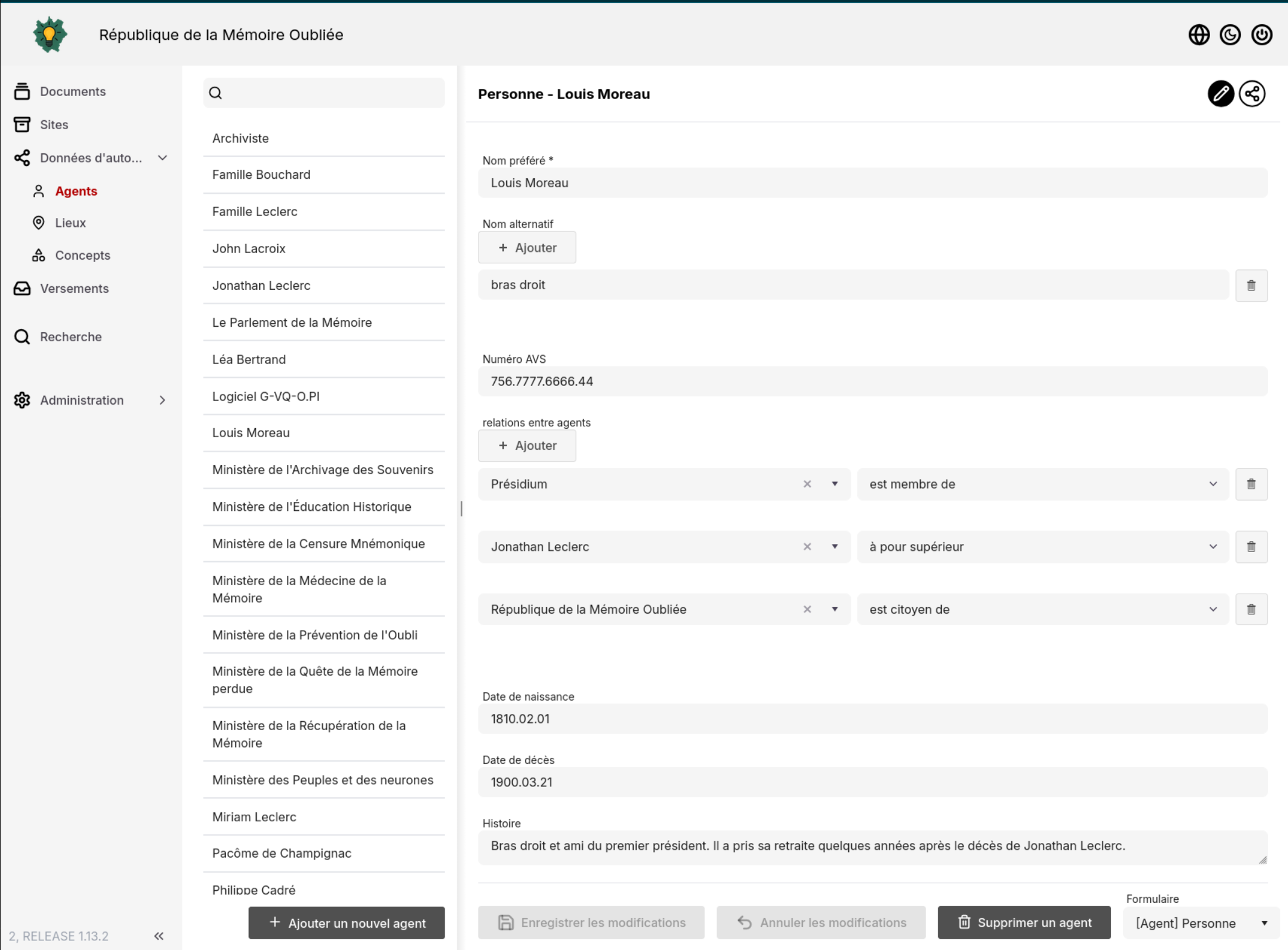
Task: Collapse the Données d'autorité section
Action: pyautogui.click(x=162, y=158)
